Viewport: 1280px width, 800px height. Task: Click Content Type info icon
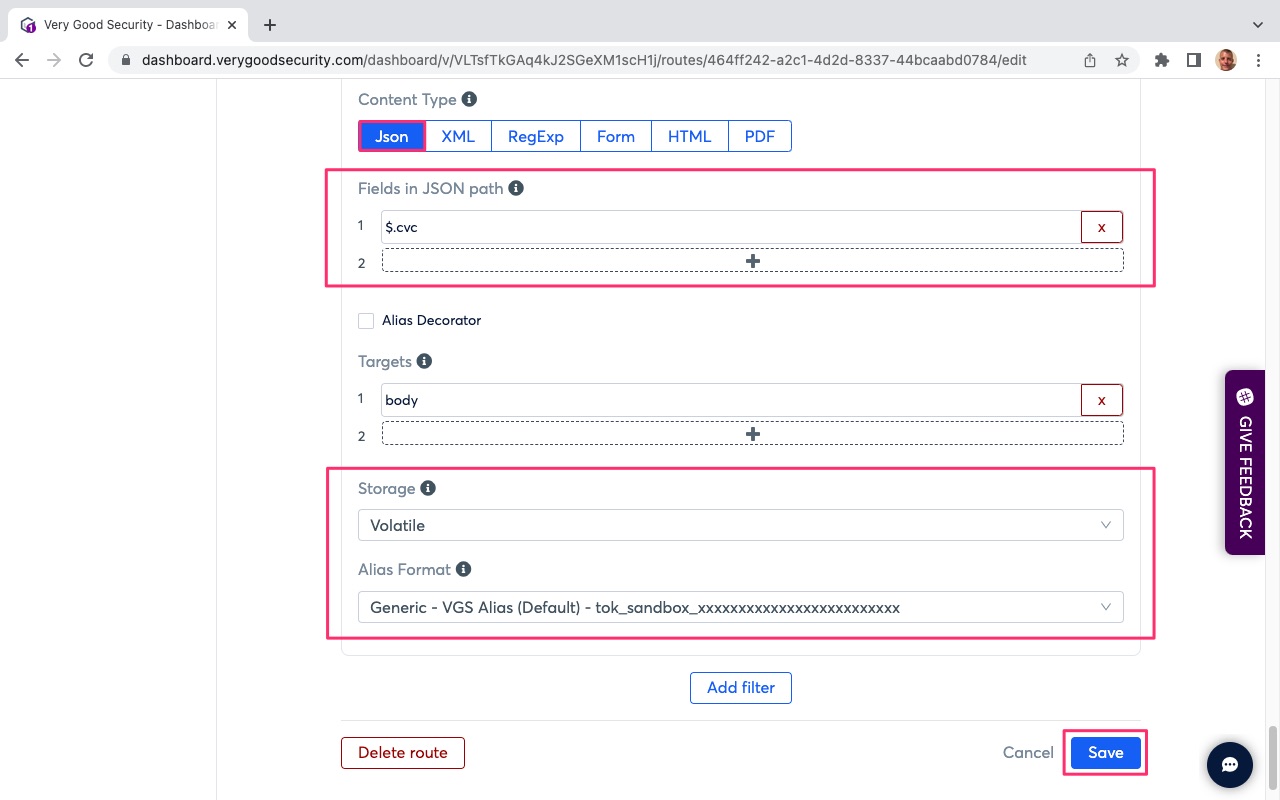[469, 99]
